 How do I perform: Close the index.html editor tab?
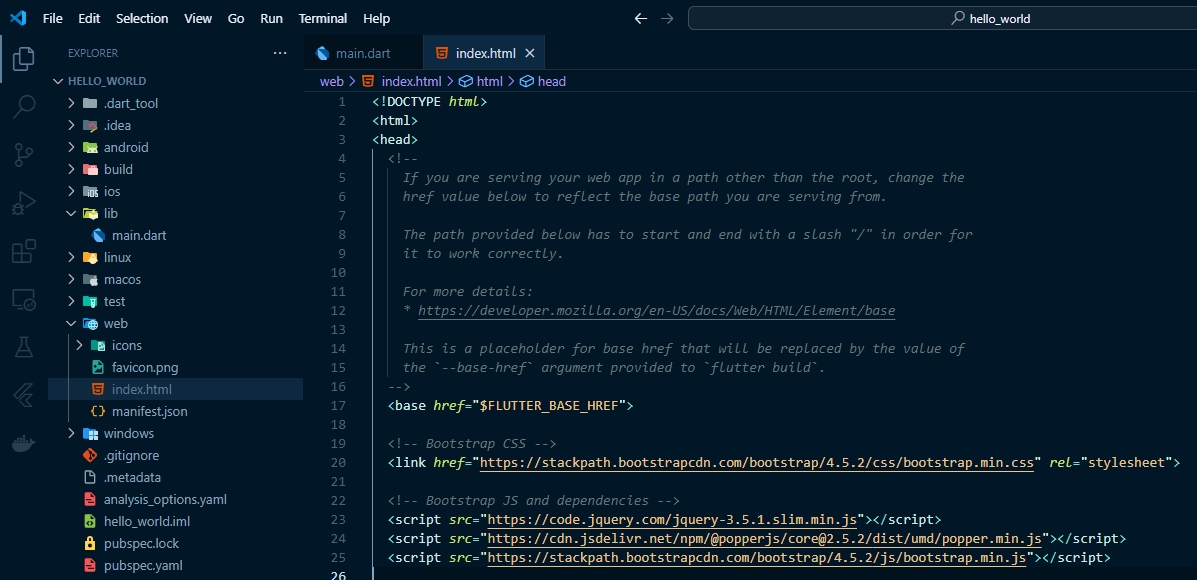[x=530, y=53]
